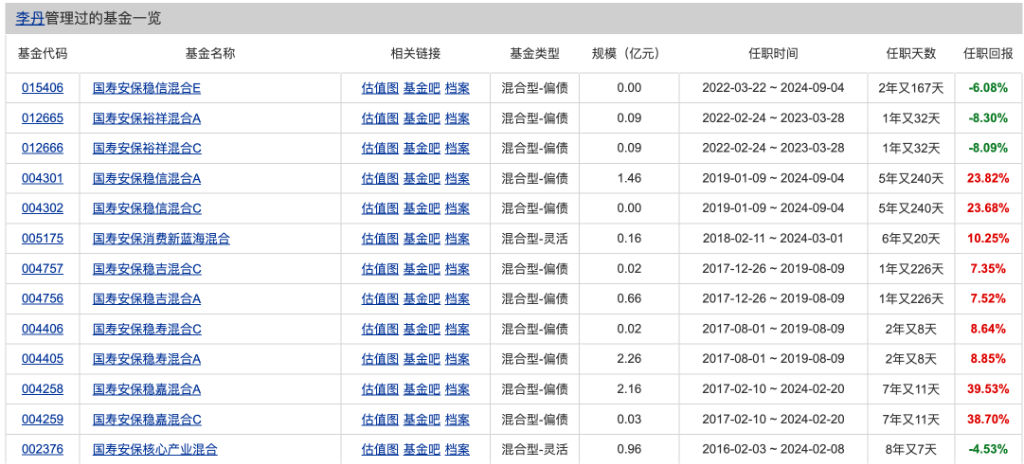The image size is (1024, 464).
Task: Open 档案 for 国寿安保稳寿混合A row
Action: pyautogui.click(x=457, y=359)
